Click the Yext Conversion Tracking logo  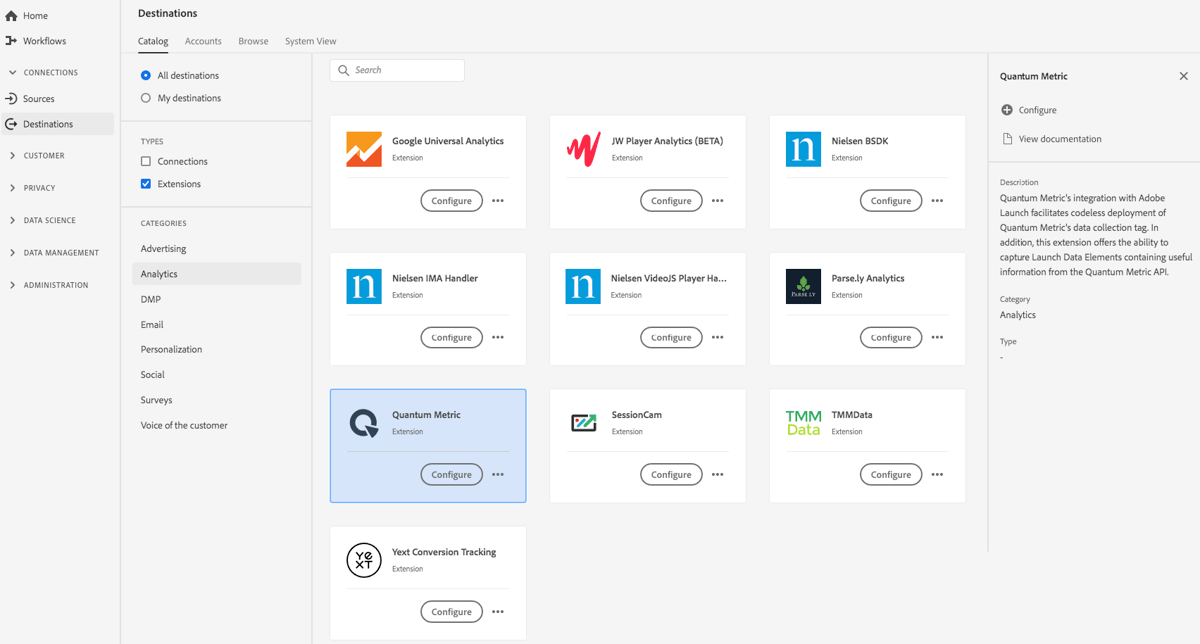pyautogui.click(x=364, y=560)
